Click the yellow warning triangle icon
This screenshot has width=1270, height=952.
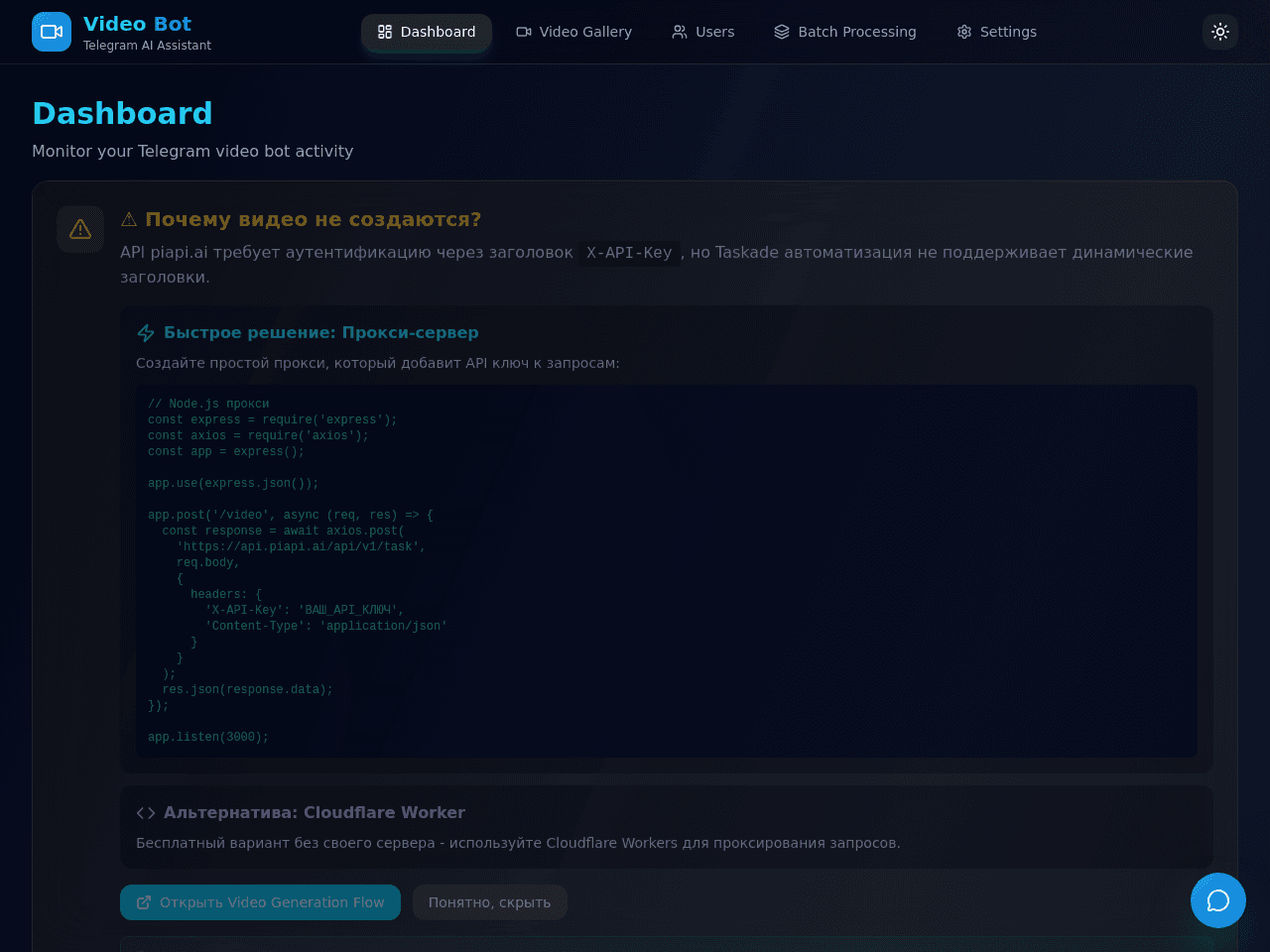point(80,229)
